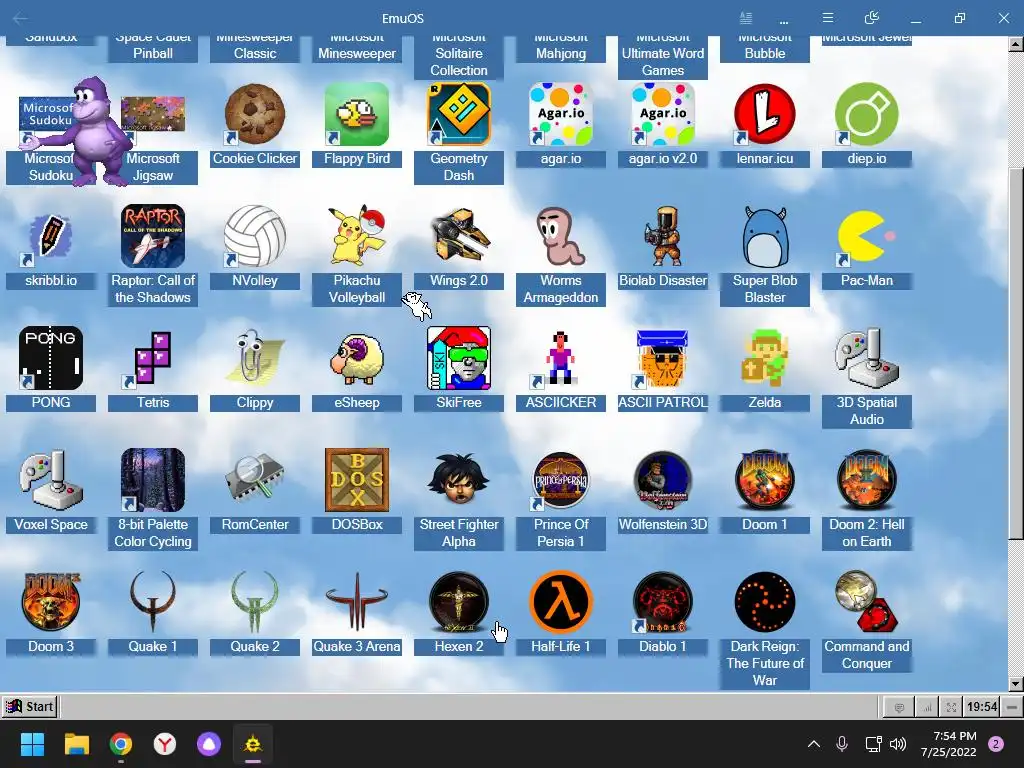Open File Explorer from Windows taskbar
1024x768 pixels.
click(76, 744)
